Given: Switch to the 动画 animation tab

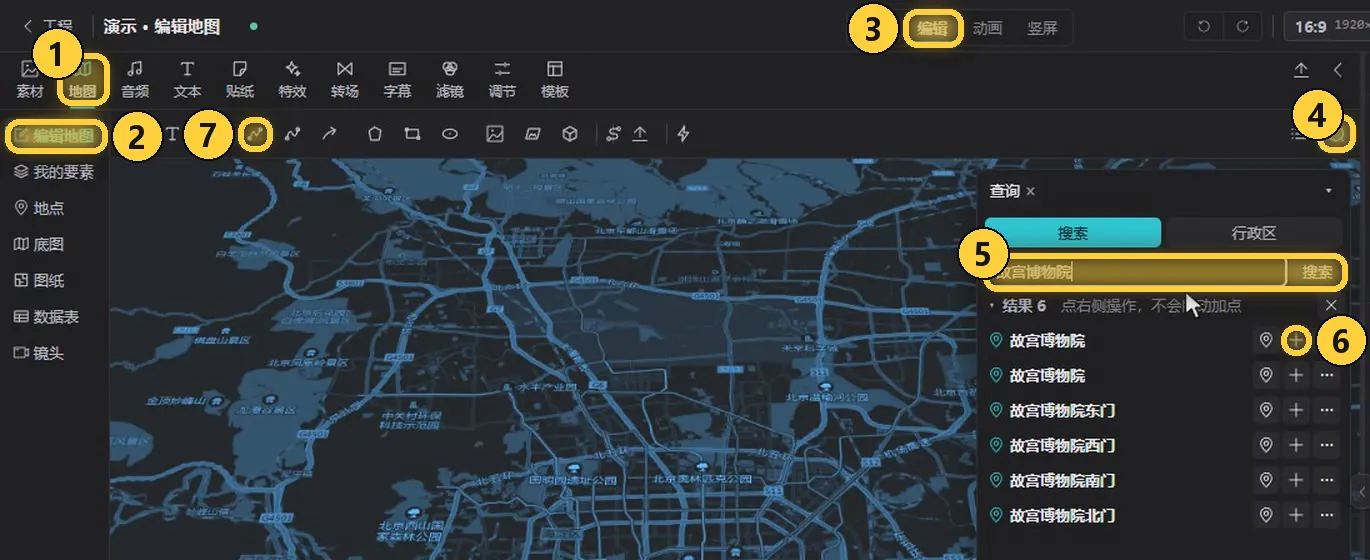Looking at the screenshot, I should pos(987,28).
